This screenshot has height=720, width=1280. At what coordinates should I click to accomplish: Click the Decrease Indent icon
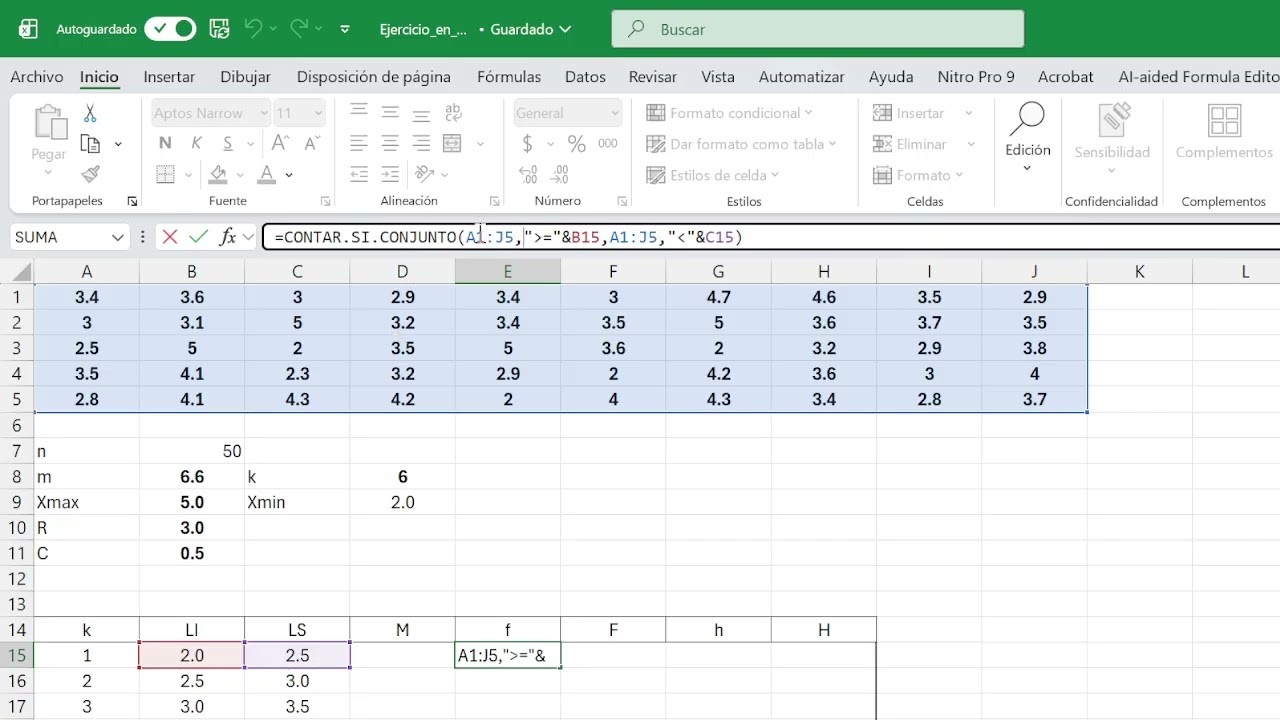pyautogui.click(x=359, y=175)
